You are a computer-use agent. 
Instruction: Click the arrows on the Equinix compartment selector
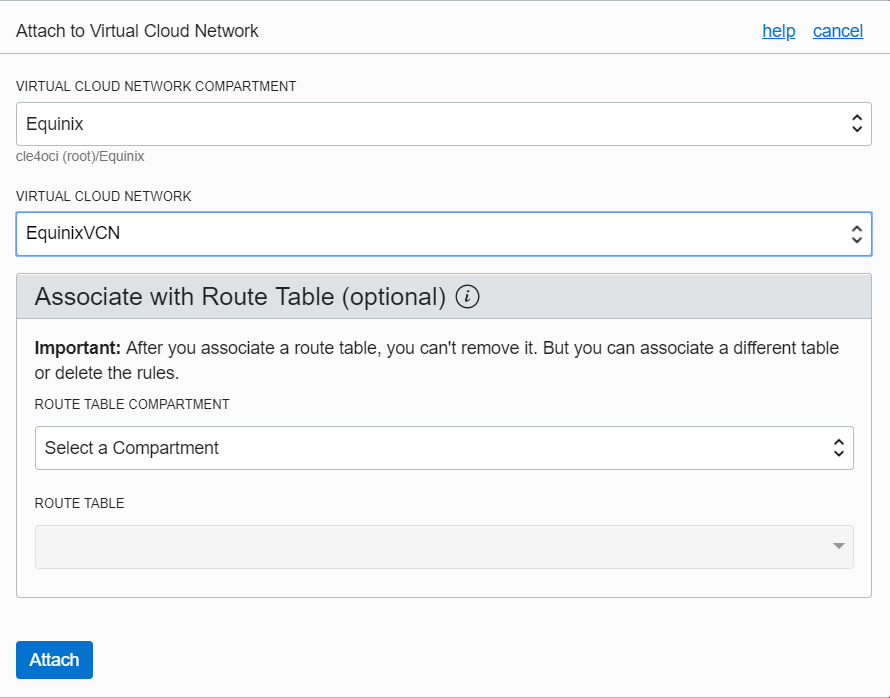(x=857, y=124)
